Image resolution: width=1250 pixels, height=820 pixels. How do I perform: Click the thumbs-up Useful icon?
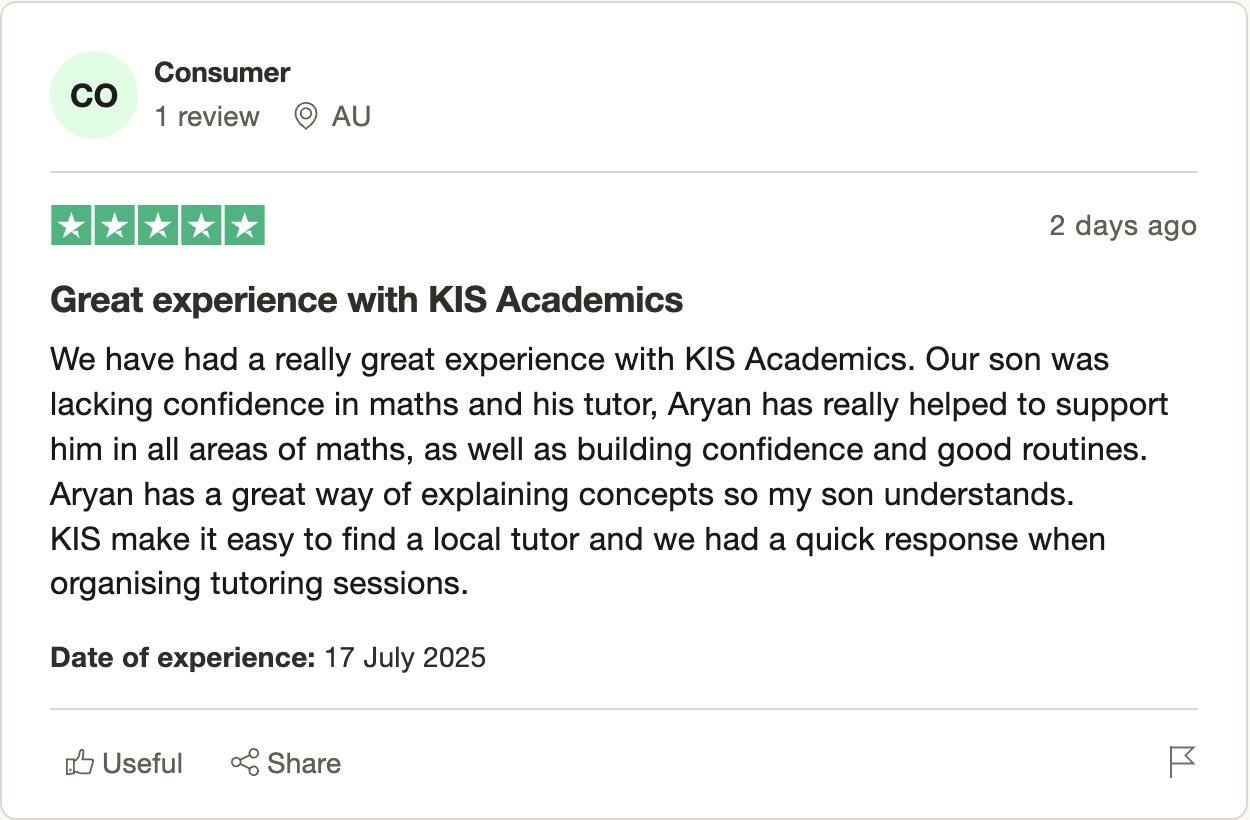[79, 763]
